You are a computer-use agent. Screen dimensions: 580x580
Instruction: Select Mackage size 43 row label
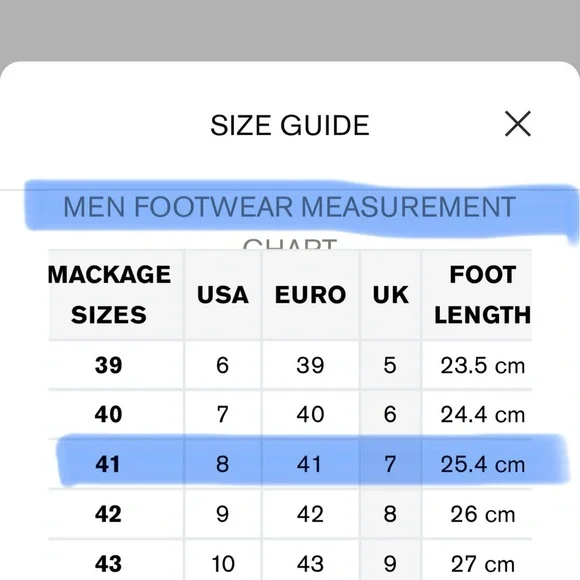pos(108,564)
